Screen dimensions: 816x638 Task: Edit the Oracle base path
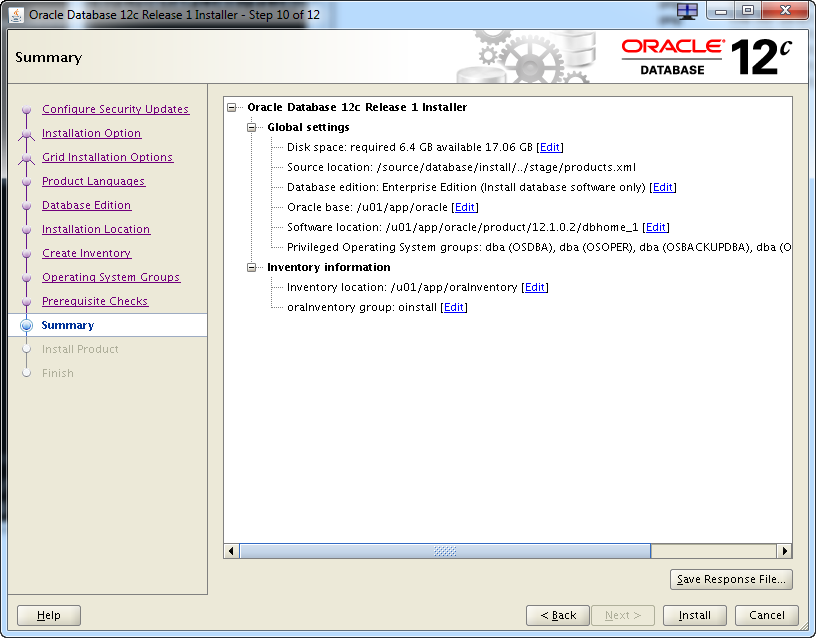pos(465,207)
